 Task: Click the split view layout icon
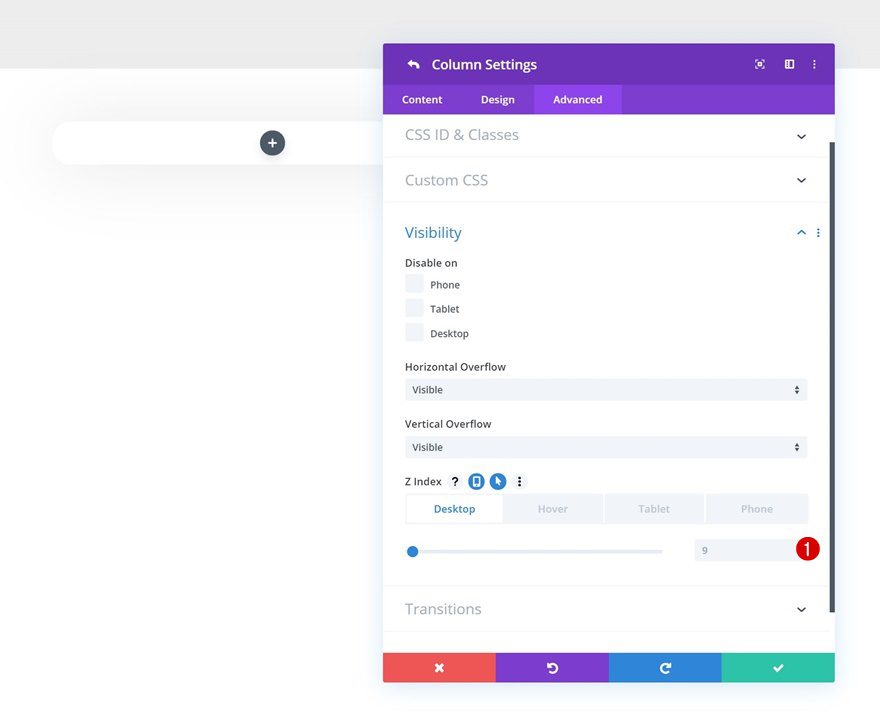[789, 63]
